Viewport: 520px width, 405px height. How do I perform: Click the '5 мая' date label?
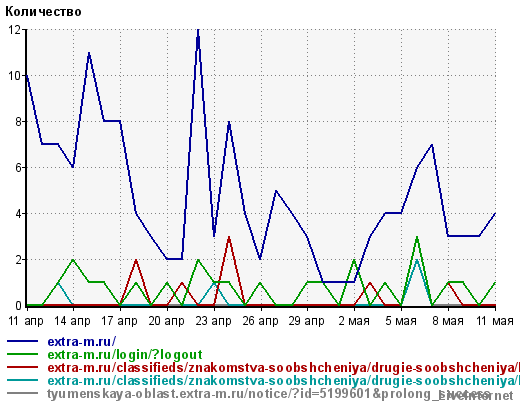[401, 321]
